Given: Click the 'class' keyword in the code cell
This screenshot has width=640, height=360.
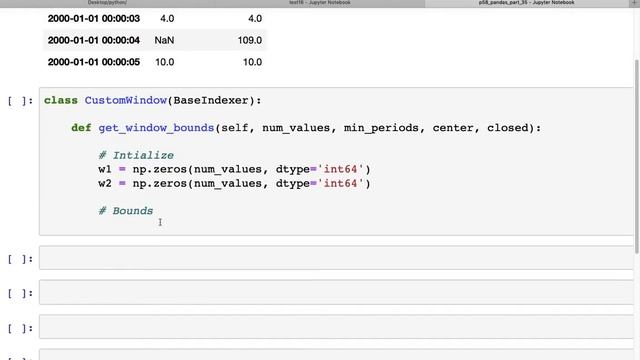Looking at the screenshot, I should (61, 100).
